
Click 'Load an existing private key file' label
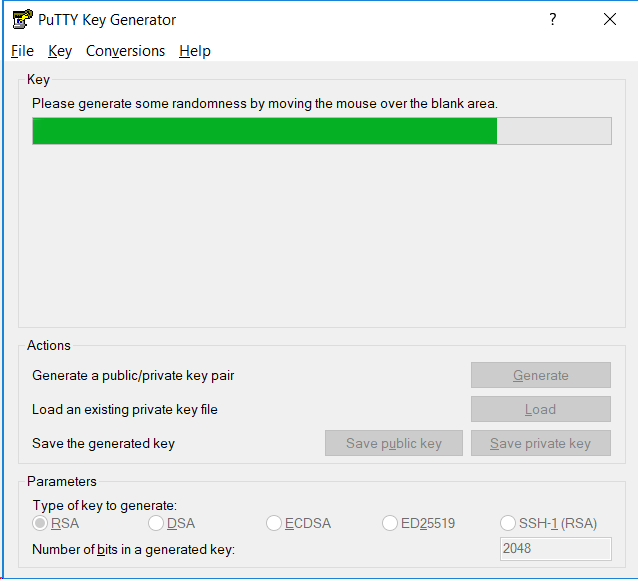(125, 409)
